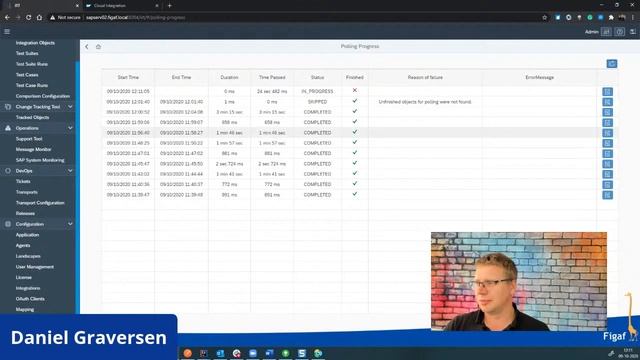Open Landscapes under Configuration
The image size is (640, 360).
pyautogui.click(x=28, y=256)
